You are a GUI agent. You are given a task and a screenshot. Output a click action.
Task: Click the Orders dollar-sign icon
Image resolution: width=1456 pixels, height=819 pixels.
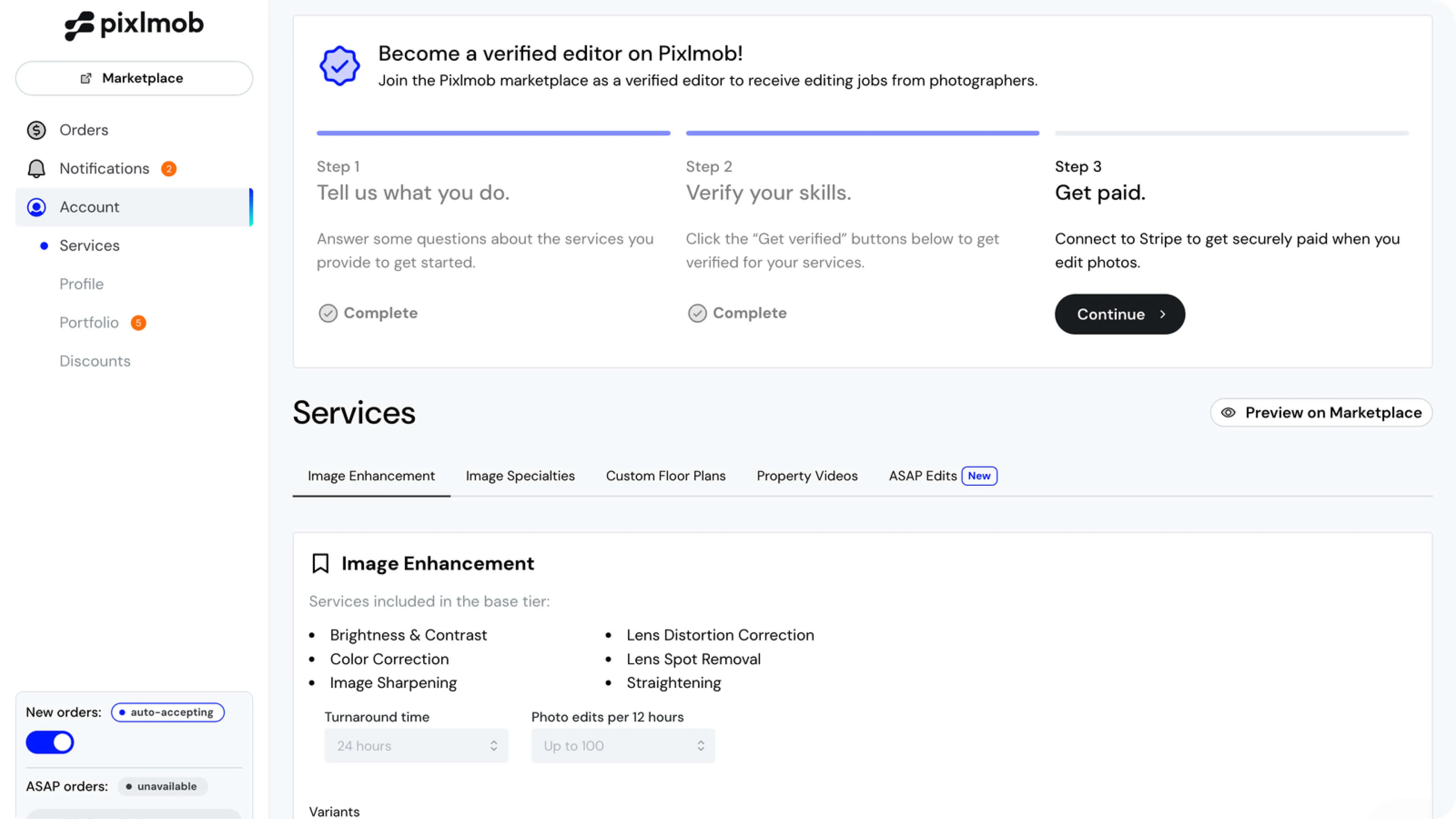tap(36, 130)
